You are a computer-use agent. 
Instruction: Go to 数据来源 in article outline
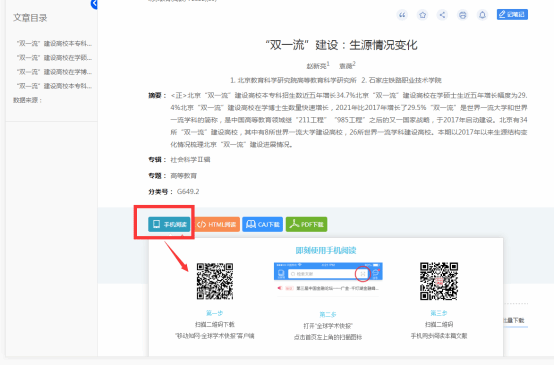27,100
